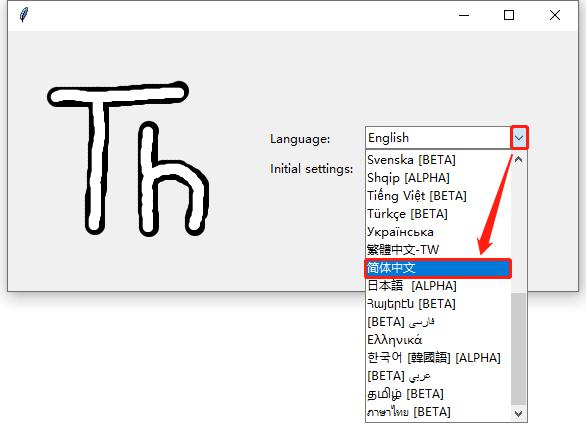Click the large Th logo image
The width and height of the screenshot is (586, 430).
coord(128,158)
